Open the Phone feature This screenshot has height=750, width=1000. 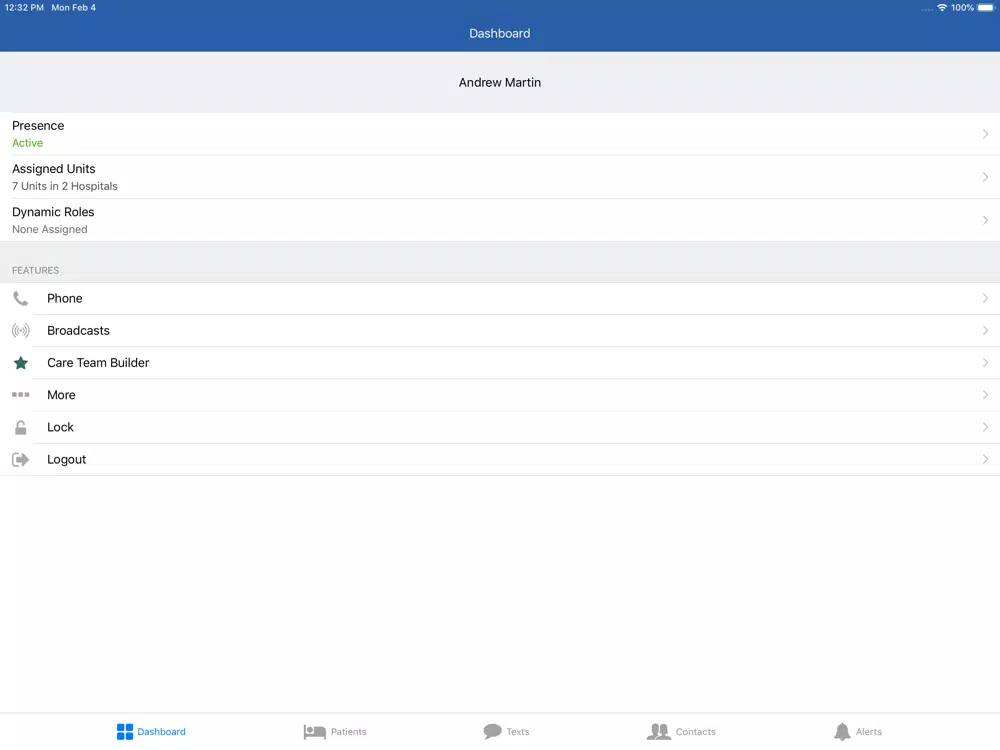(x=64, y=298)
